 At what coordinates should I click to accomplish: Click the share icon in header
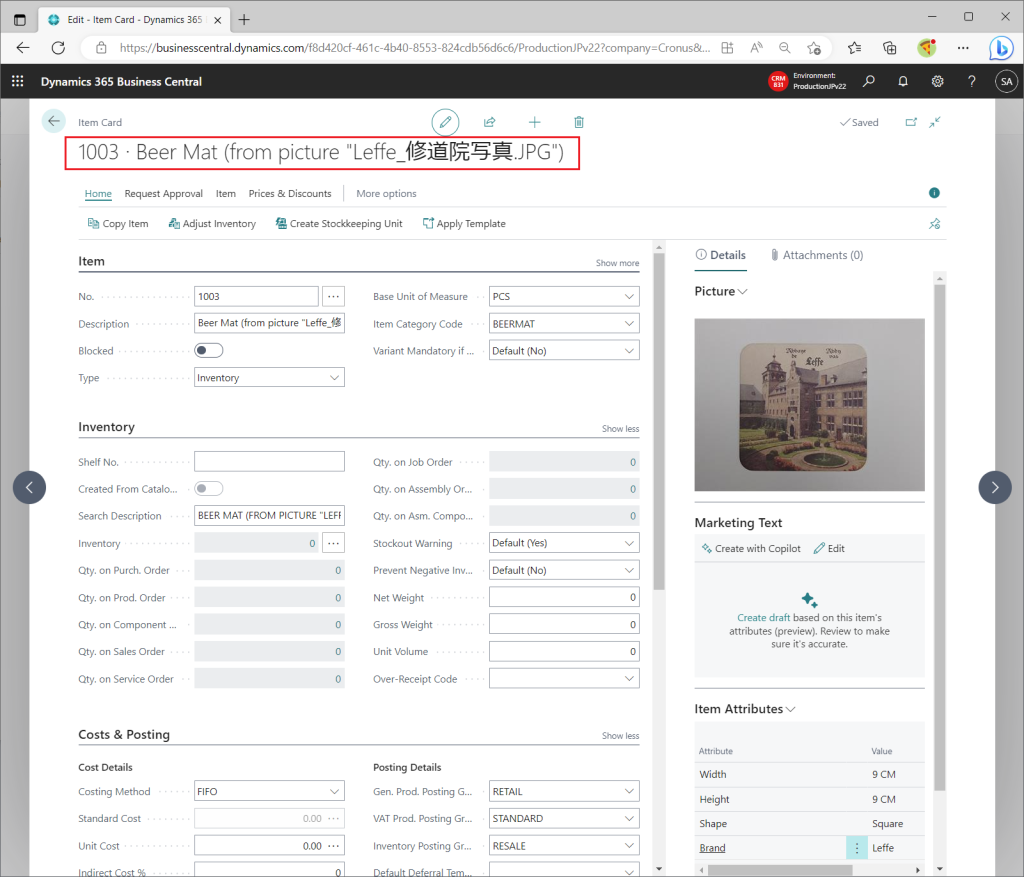[x=490, y=122]
